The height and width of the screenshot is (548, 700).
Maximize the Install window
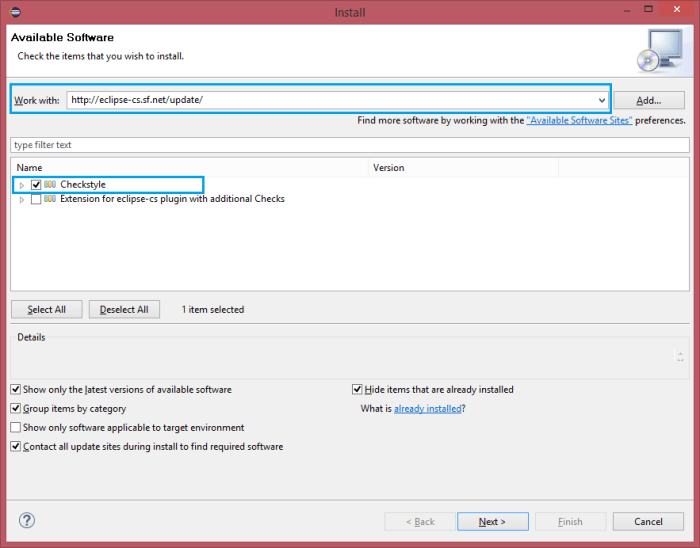pos(649,9)
